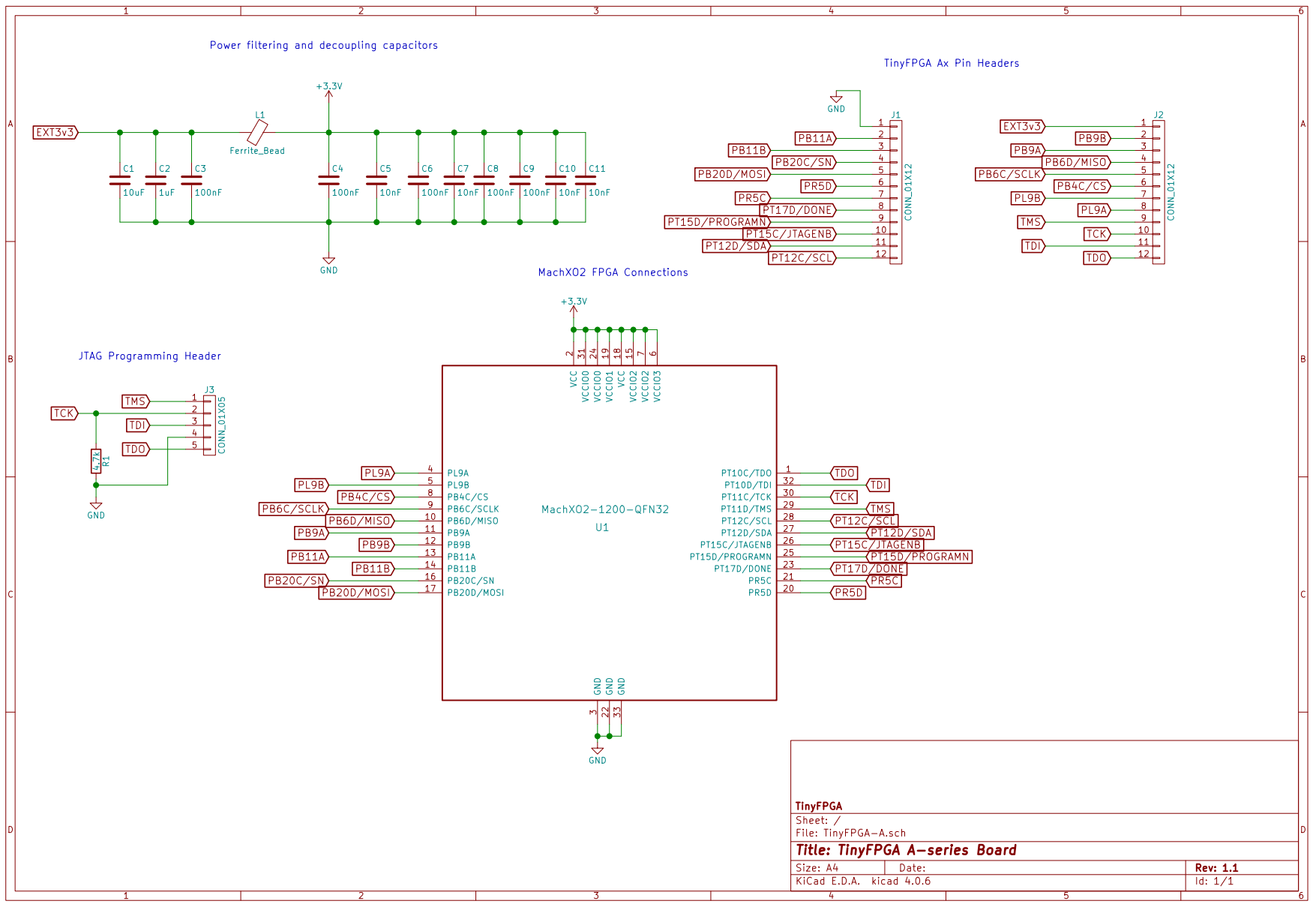Select the title block's Title field
Image resolution: width=1316 pixels, height=907 pixels.
point(905,850)
